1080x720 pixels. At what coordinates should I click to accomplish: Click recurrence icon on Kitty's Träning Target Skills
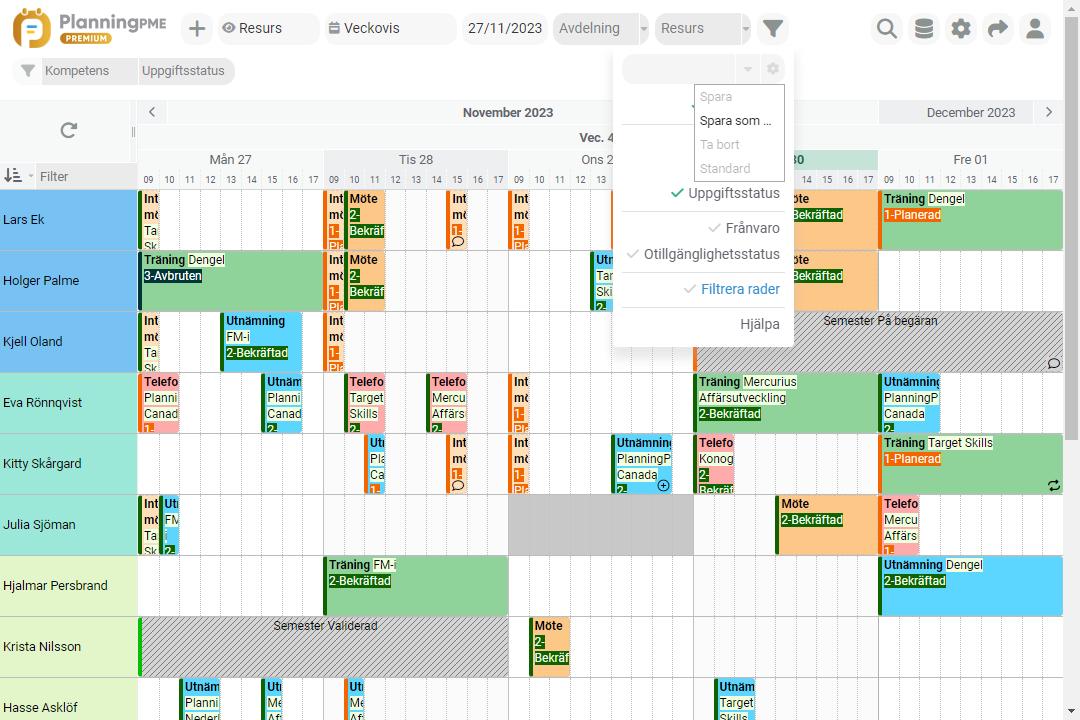click(1054, 485)
